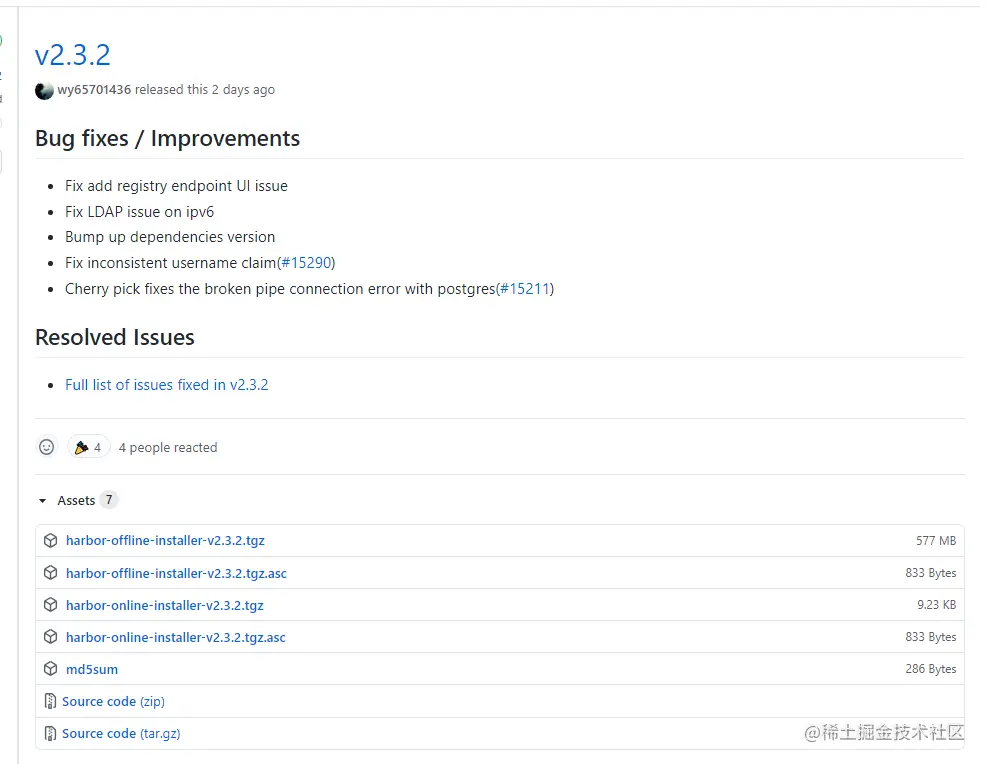Image resolution: width=986 pixels, height=764 pixels.
Task: Click the 9.23 KB file size
Action: tap(936, 605)
